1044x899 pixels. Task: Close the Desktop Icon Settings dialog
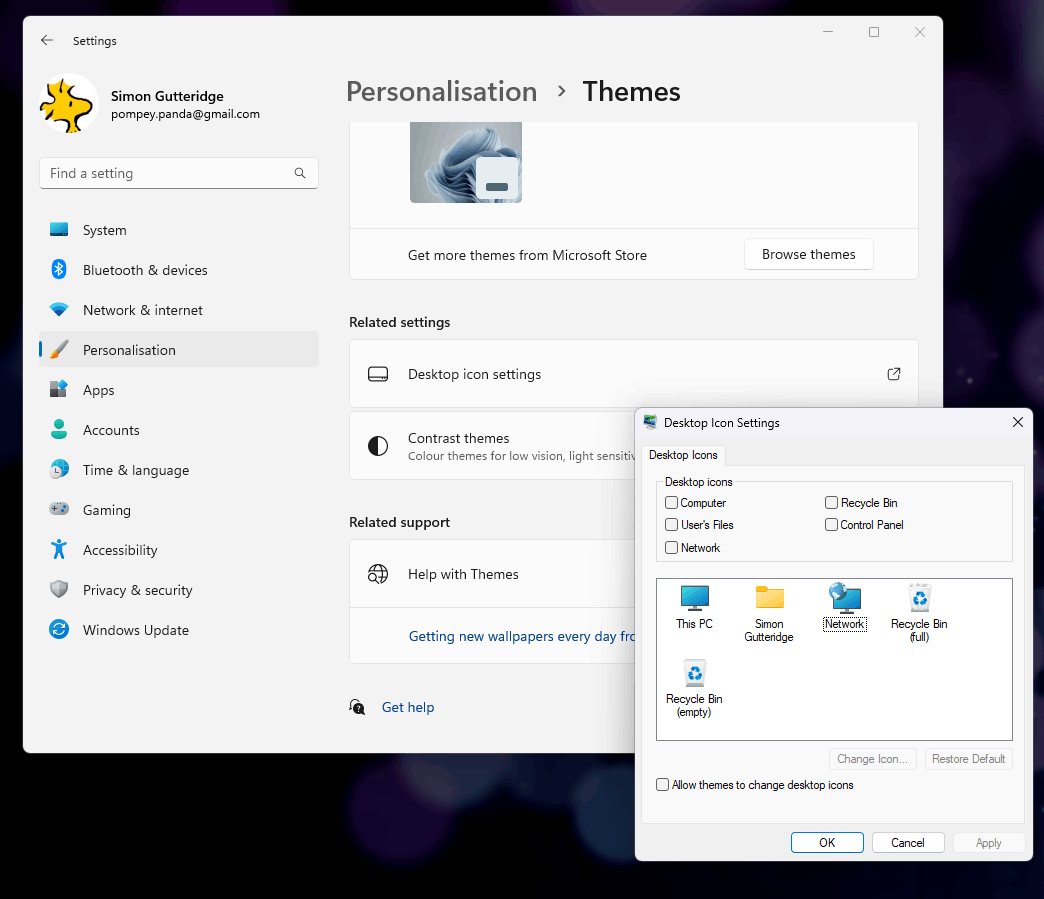[1017, 422]
